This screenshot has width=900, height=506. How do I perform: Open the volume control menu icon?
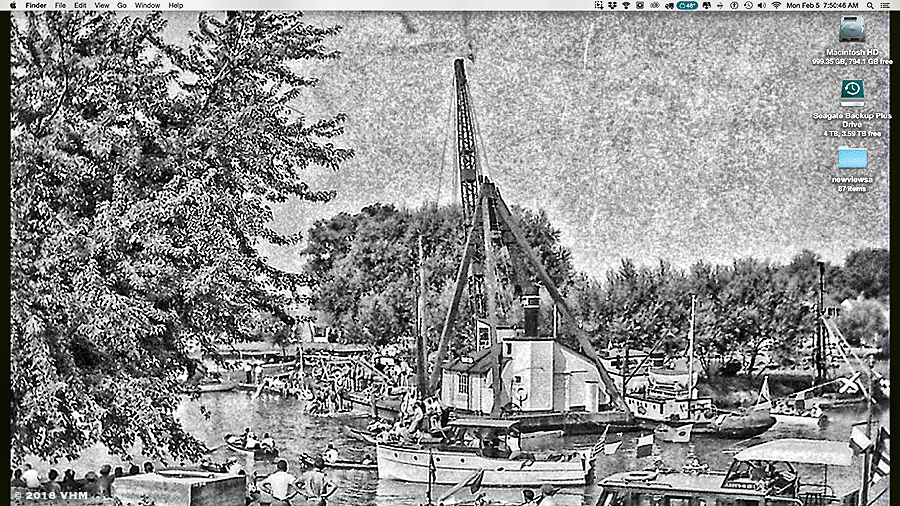(762, 5)
